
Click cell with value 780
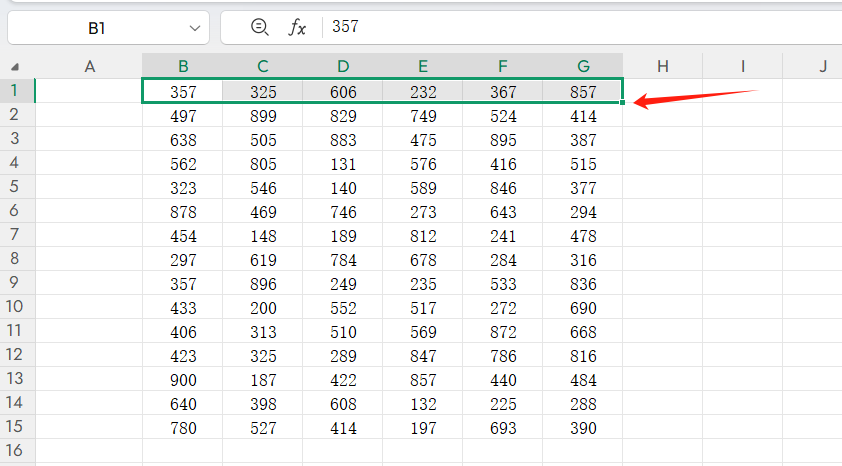pos(183,428)
